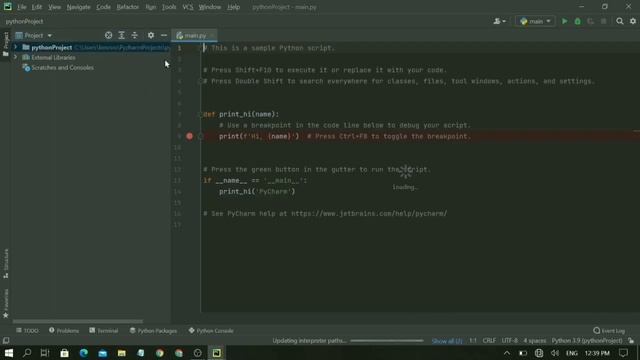
Task: Open the Help menu
Action: tap(233, 7)
